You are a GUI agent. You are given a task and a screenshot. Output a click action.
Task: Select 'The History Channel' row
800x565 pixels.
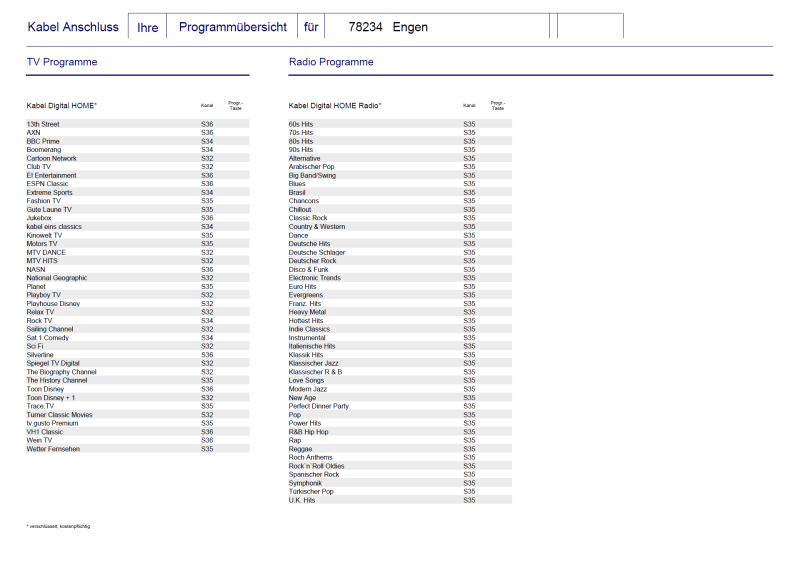(x=138, y=381)
